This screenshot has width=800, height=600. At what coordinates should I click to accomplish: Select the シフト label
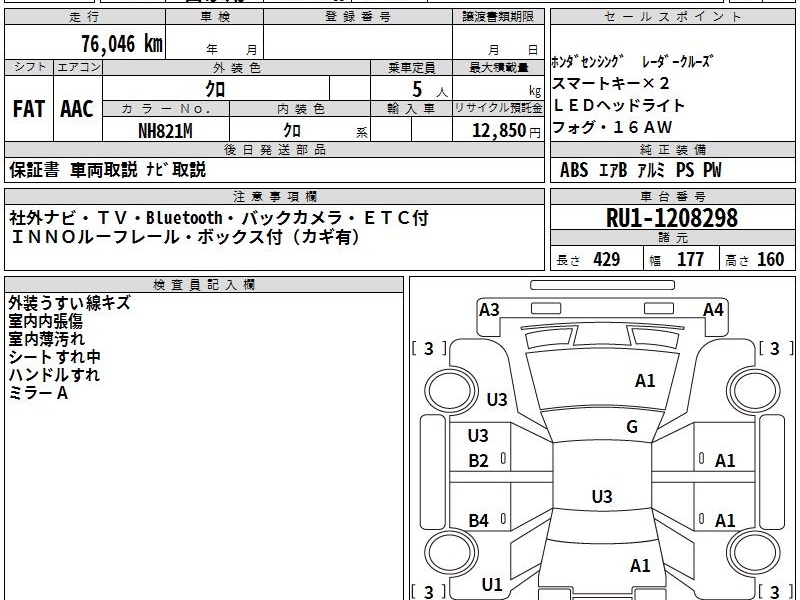pos(29,67)
